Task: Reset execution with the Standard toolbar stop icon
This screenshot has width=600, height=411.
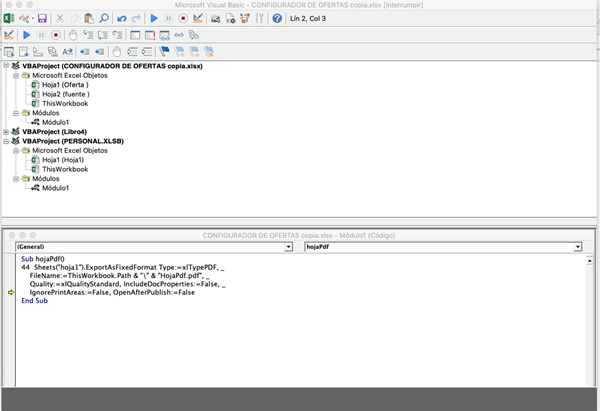Action: (183, 18)
